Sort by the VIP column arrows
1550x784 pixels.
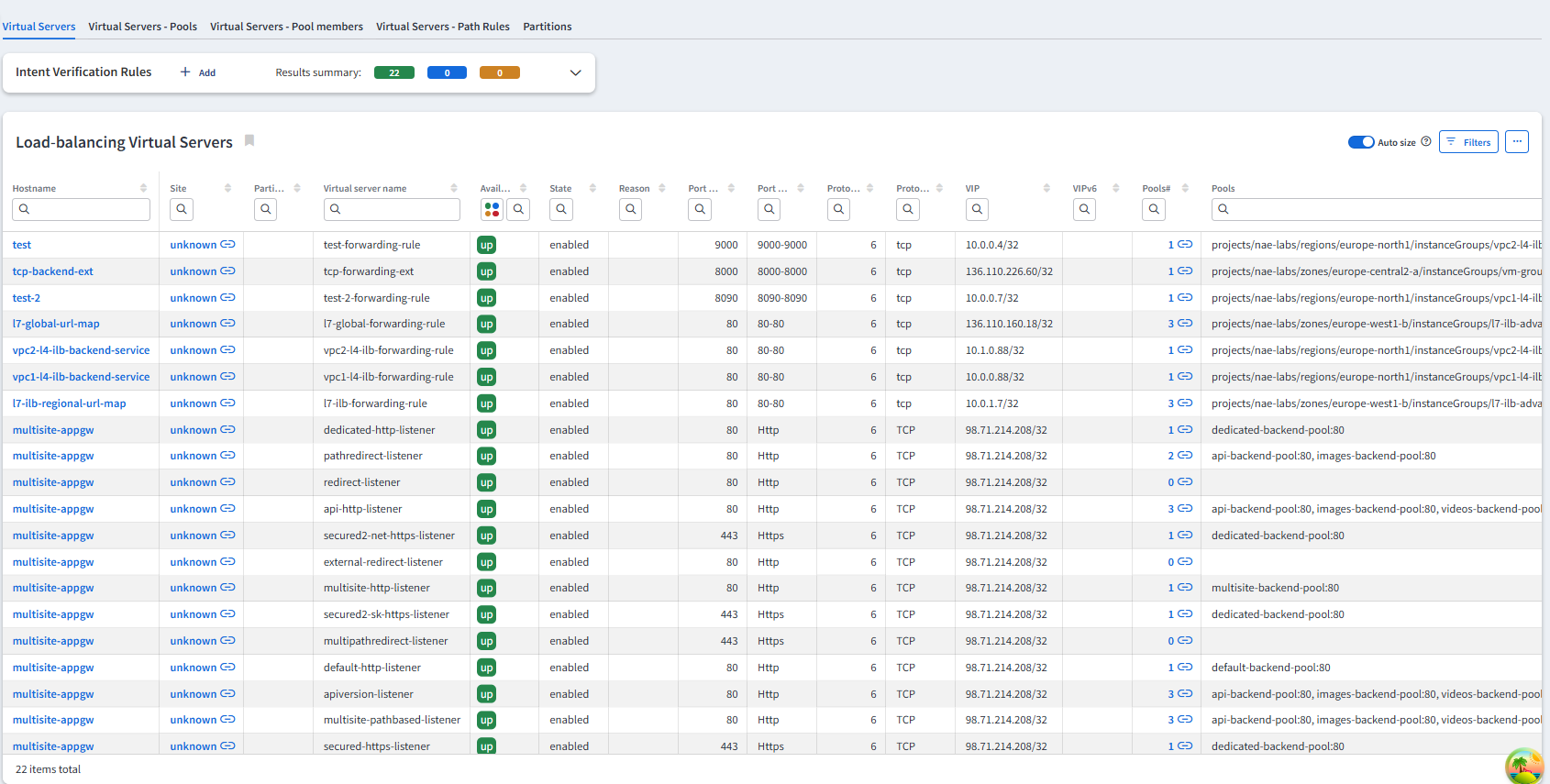[x=1046, y=188]
